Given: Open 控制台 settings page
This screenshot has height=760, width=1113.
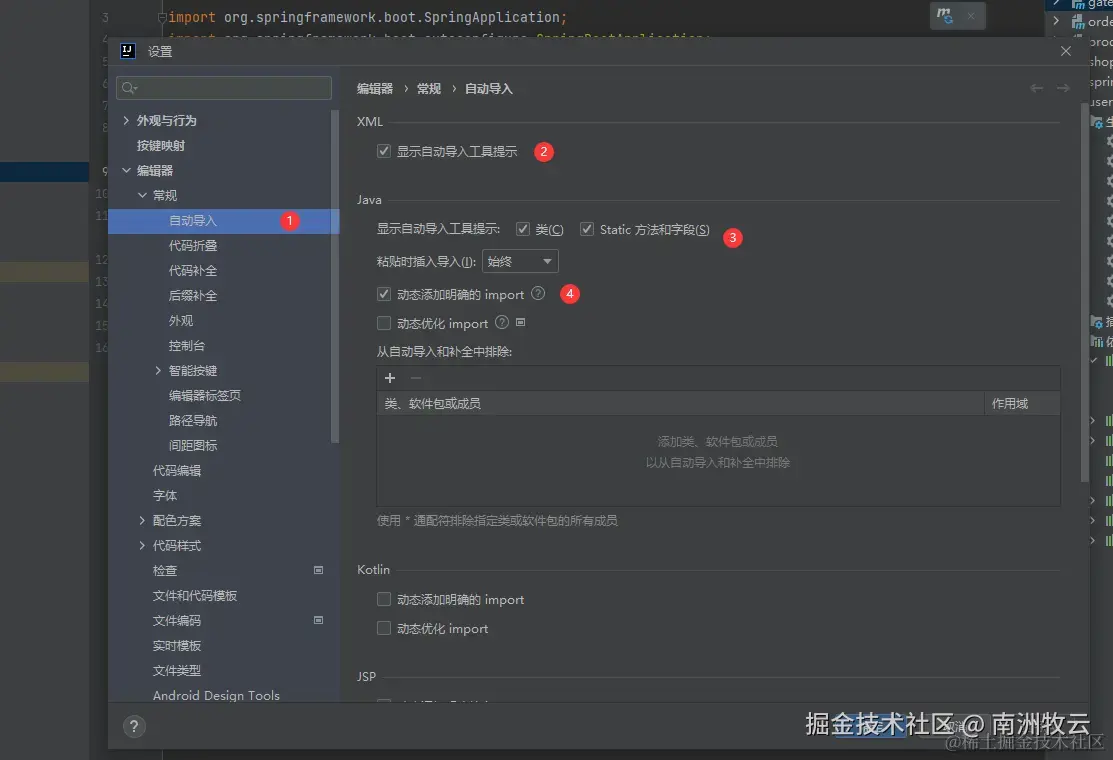Looking at the screenshot, I should coord(187,346).
